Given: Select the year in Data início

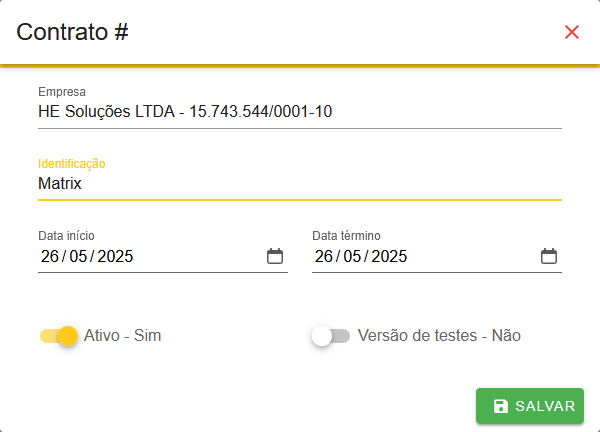Looking at the screenshot, I should tap(115, 256).
